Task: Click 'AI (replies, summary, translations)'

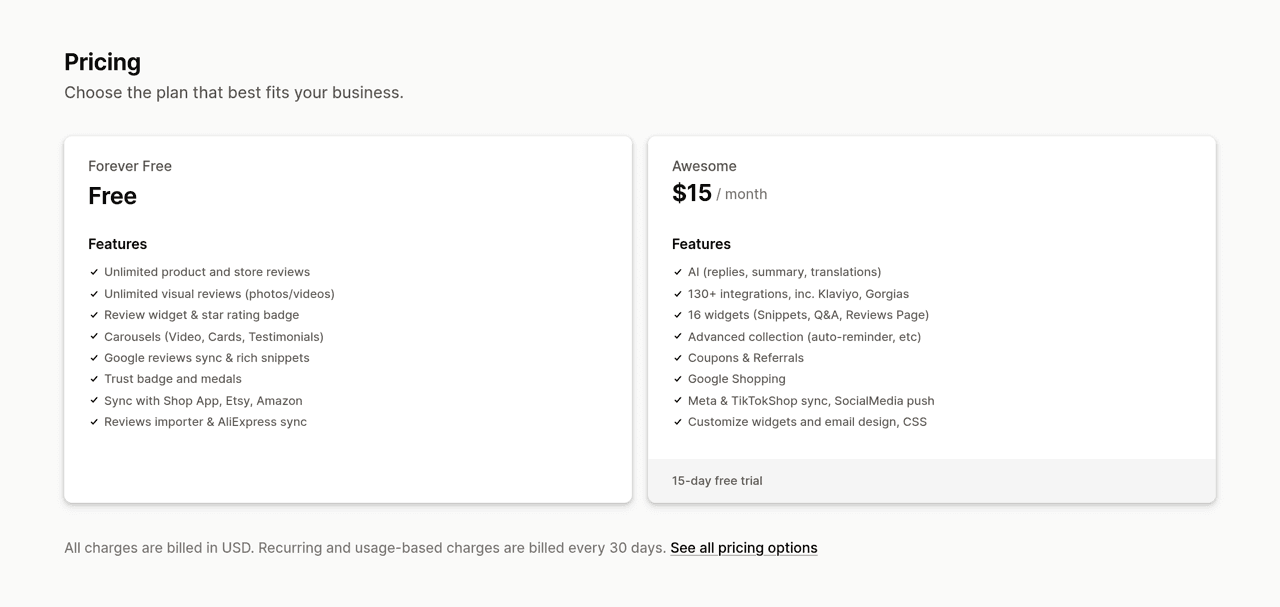Action: pos(784,272)
